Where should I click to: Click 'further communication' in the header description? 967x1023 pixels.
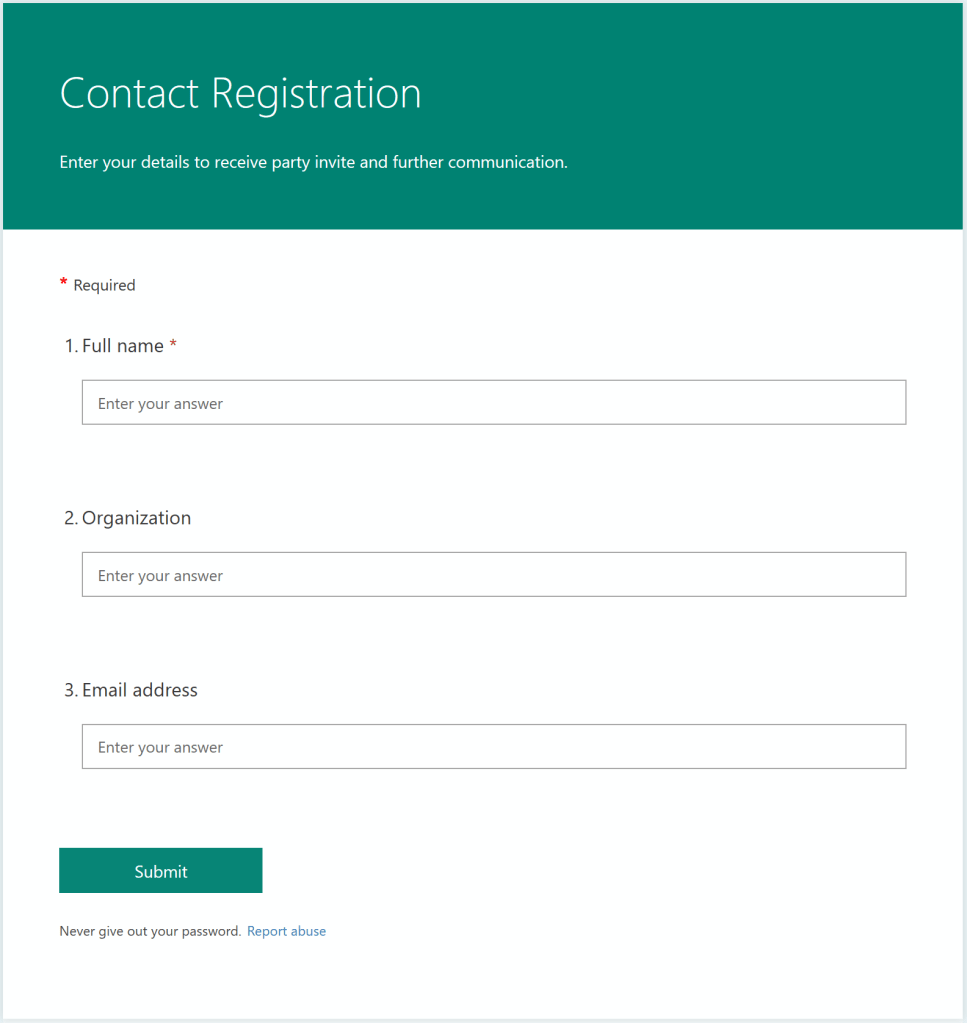click(479, 162)
